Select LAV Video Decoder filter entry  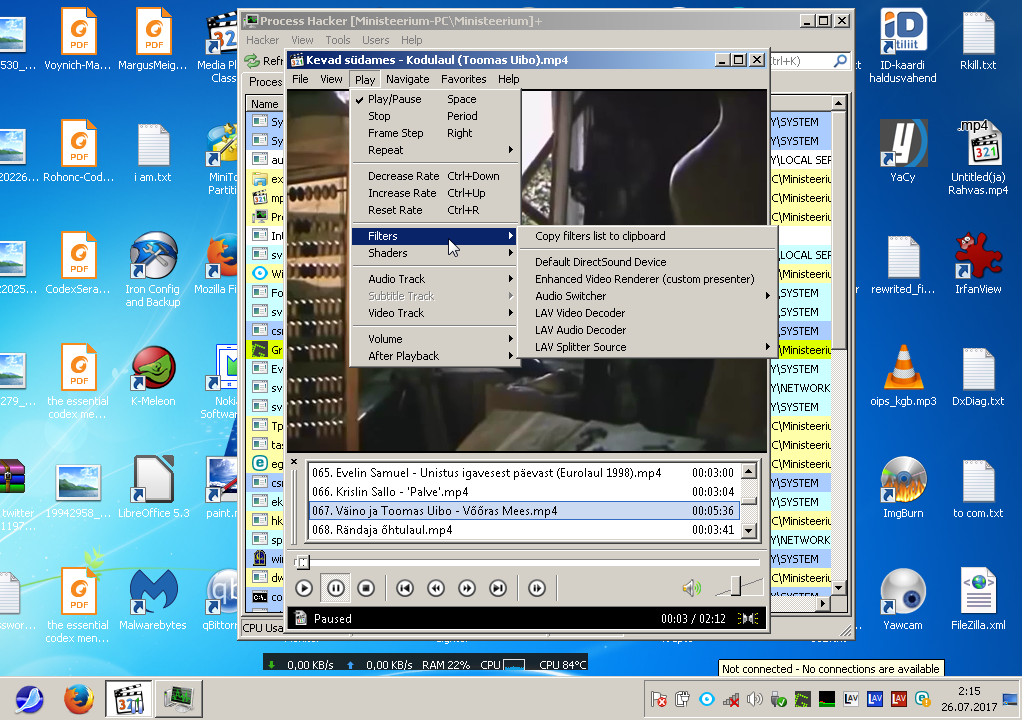pyautogui.click(x=580, y=313)
